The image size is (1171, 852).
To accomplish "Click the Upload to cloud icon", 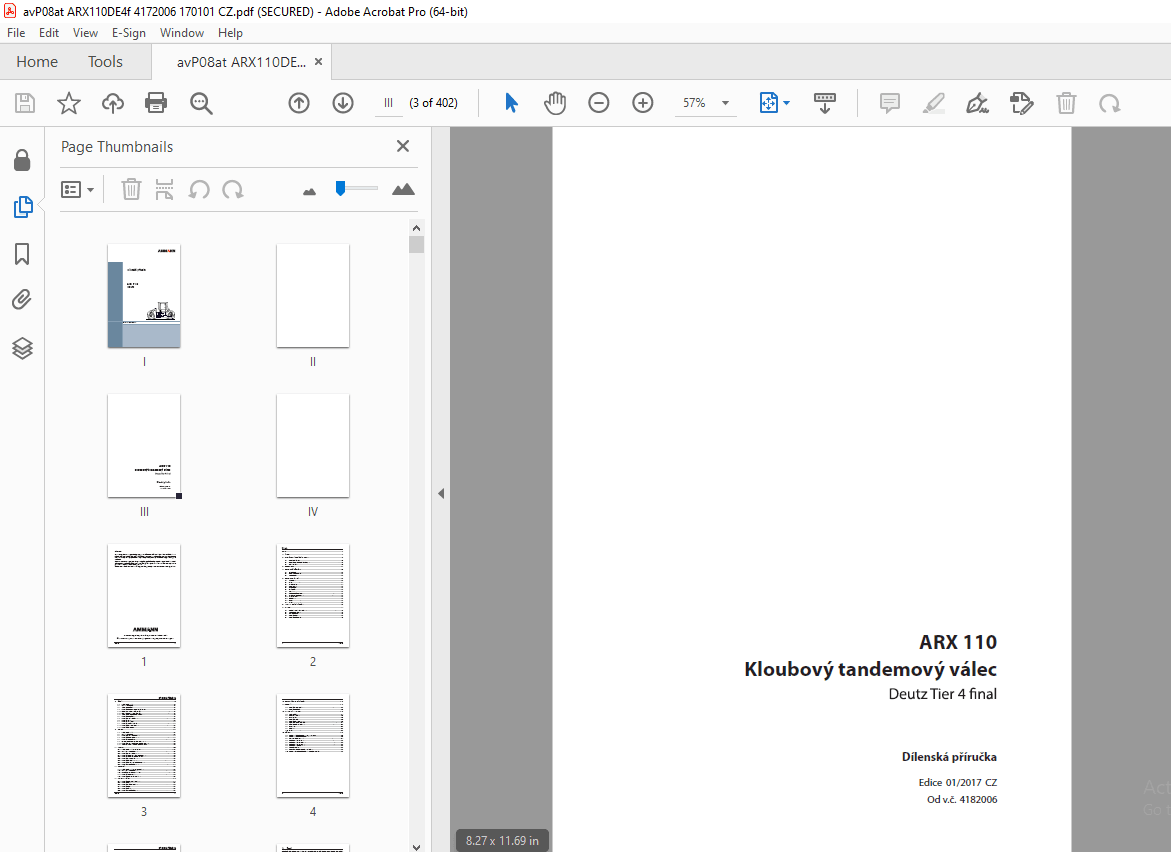I will (112, 103).
